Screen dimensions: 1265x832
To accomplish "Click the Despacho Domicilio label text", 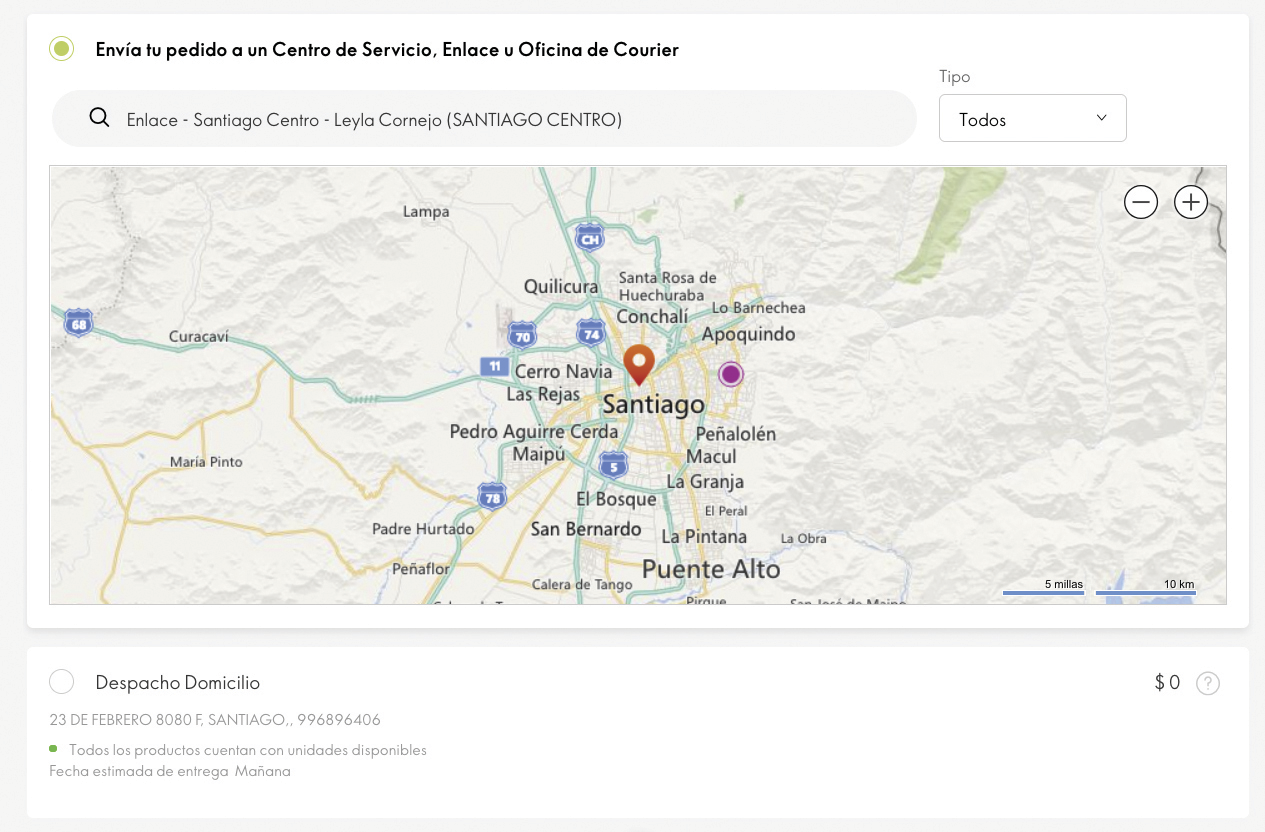I will pyautogui.click(x=177, y=683).
